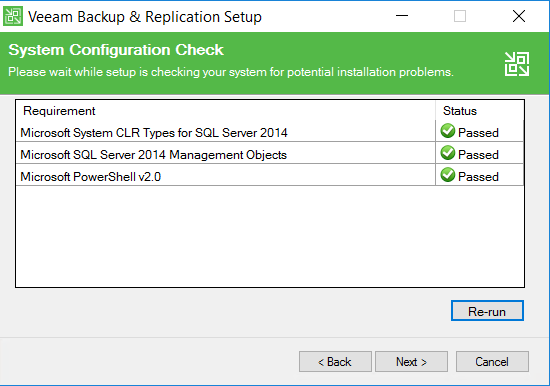Click the Veeam logo in title bar
The height and width of the screenshot is (386, 550).
(x=13, y=16)
